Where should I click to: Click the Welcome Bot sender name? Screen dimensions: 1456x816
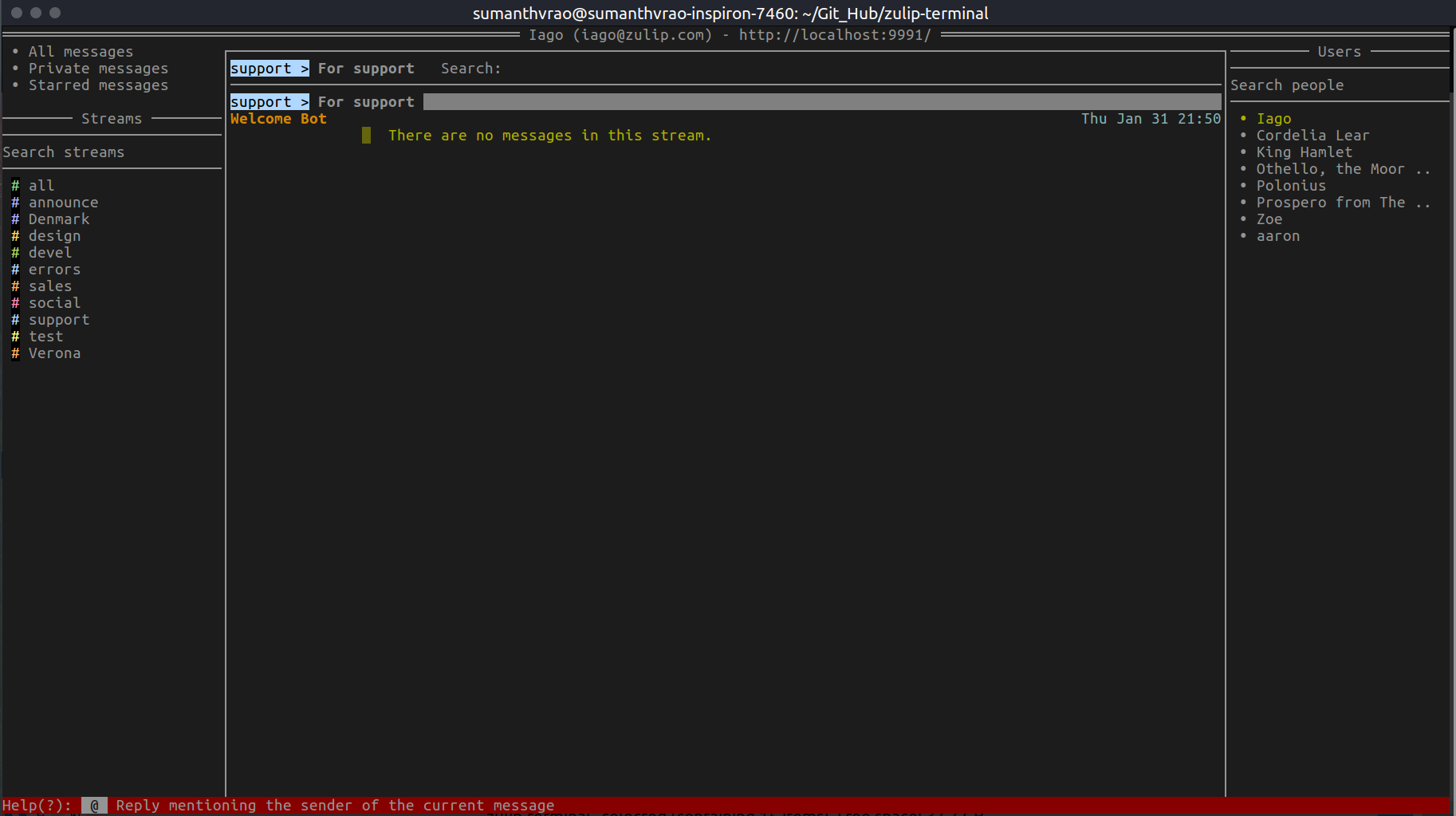coord(278,119)
